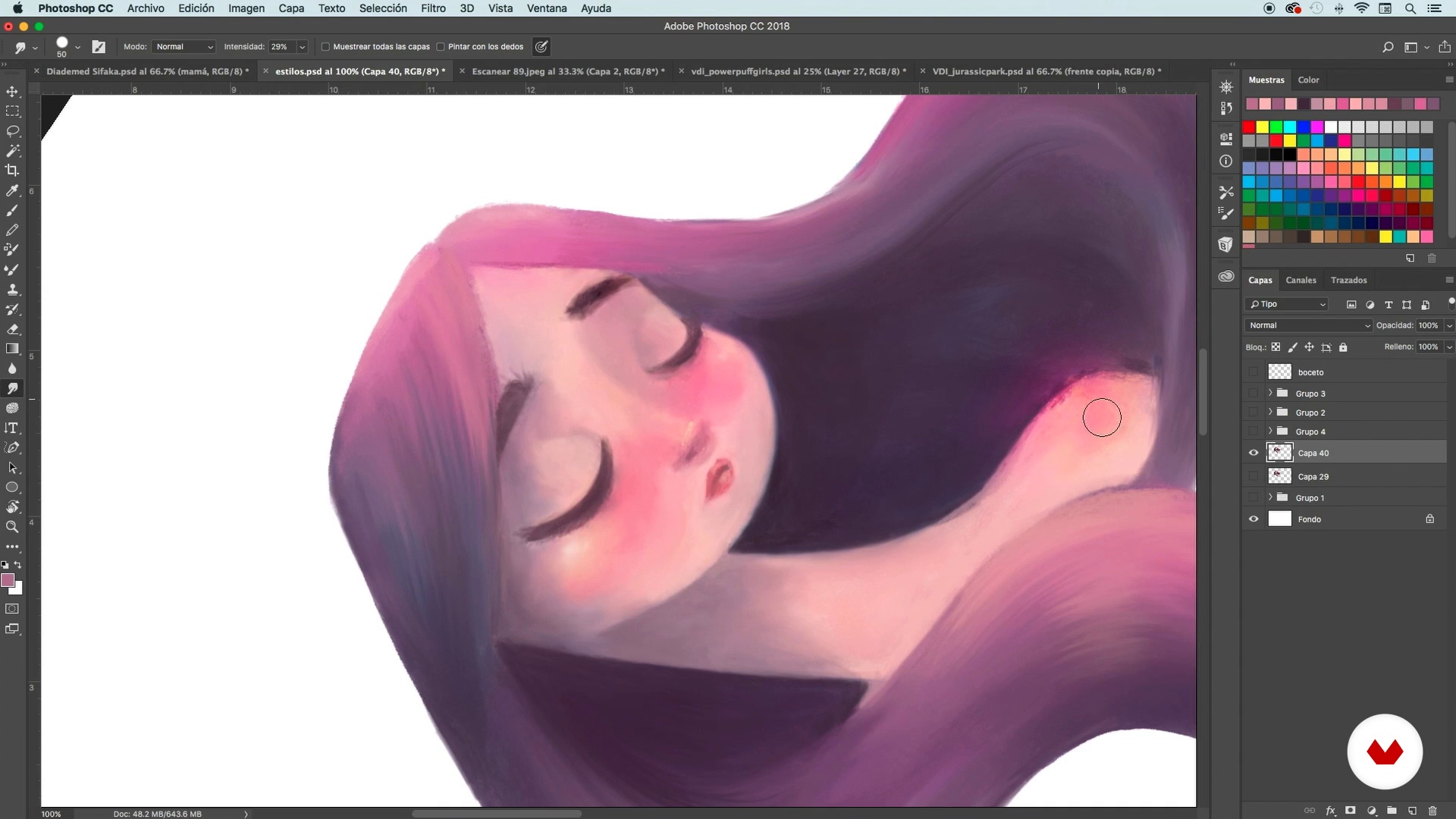1456x819 pixels.
Task: Add a layer mask
Action: [1351, 811]
